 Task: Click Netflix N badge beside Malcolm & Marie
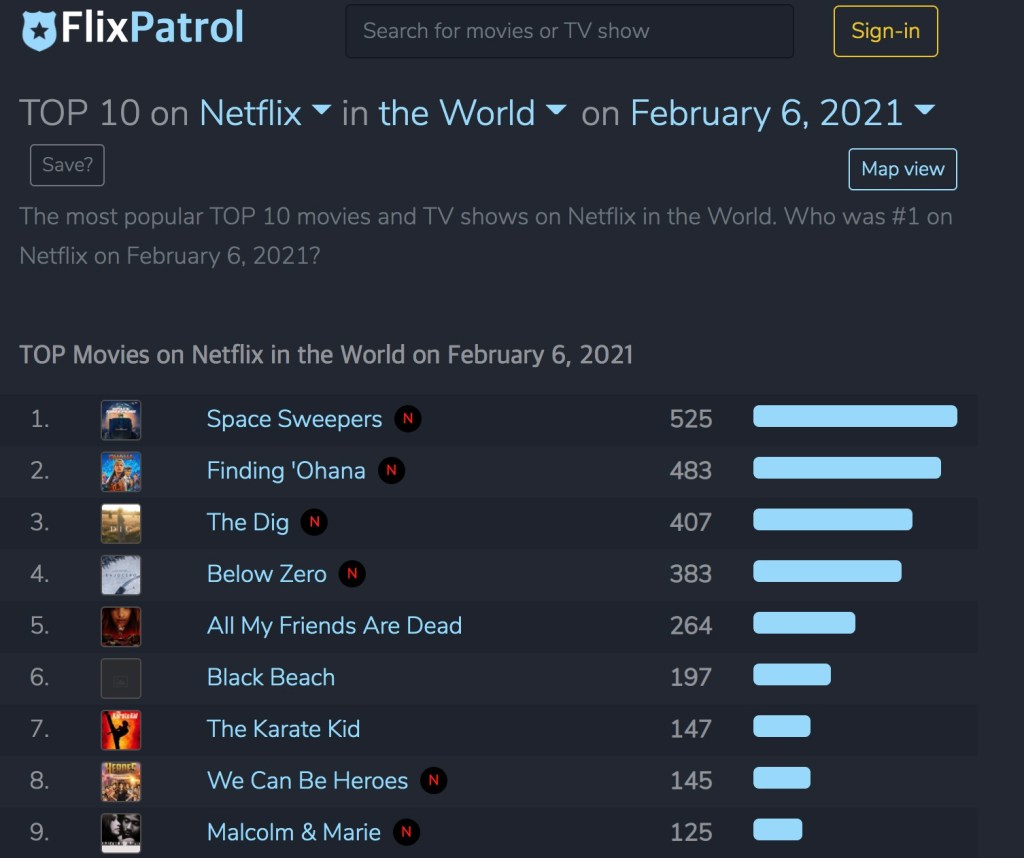(406, 832)
